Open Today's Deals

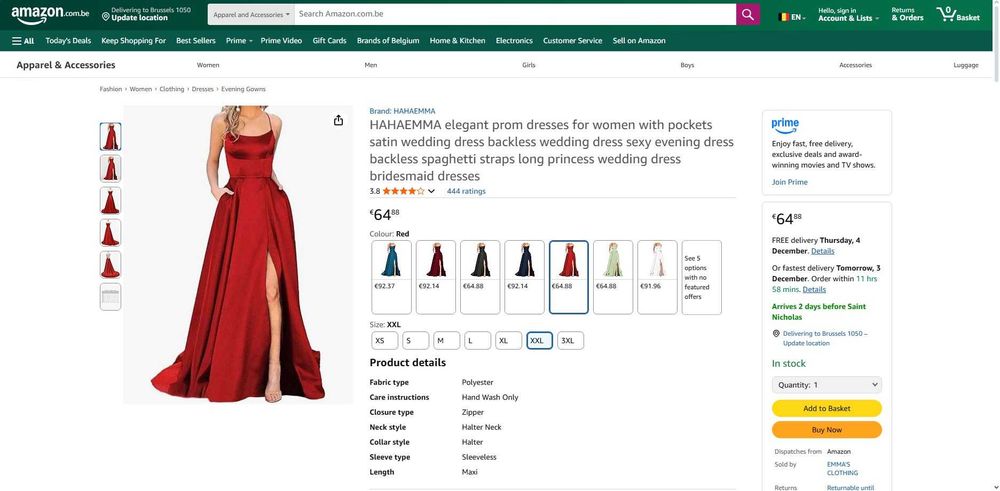pyautogui.click(x=68, y=41)
